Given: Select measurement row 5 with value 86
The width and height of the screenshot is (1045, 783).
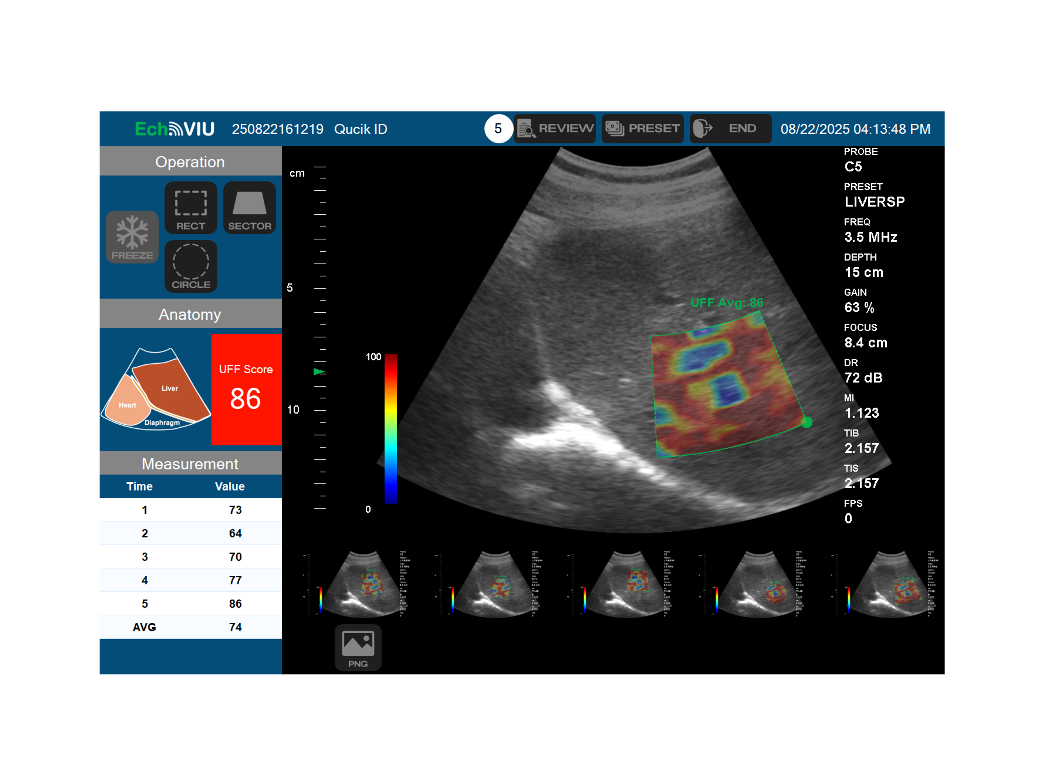Looking at the screenshot, I should coord(190,604).
